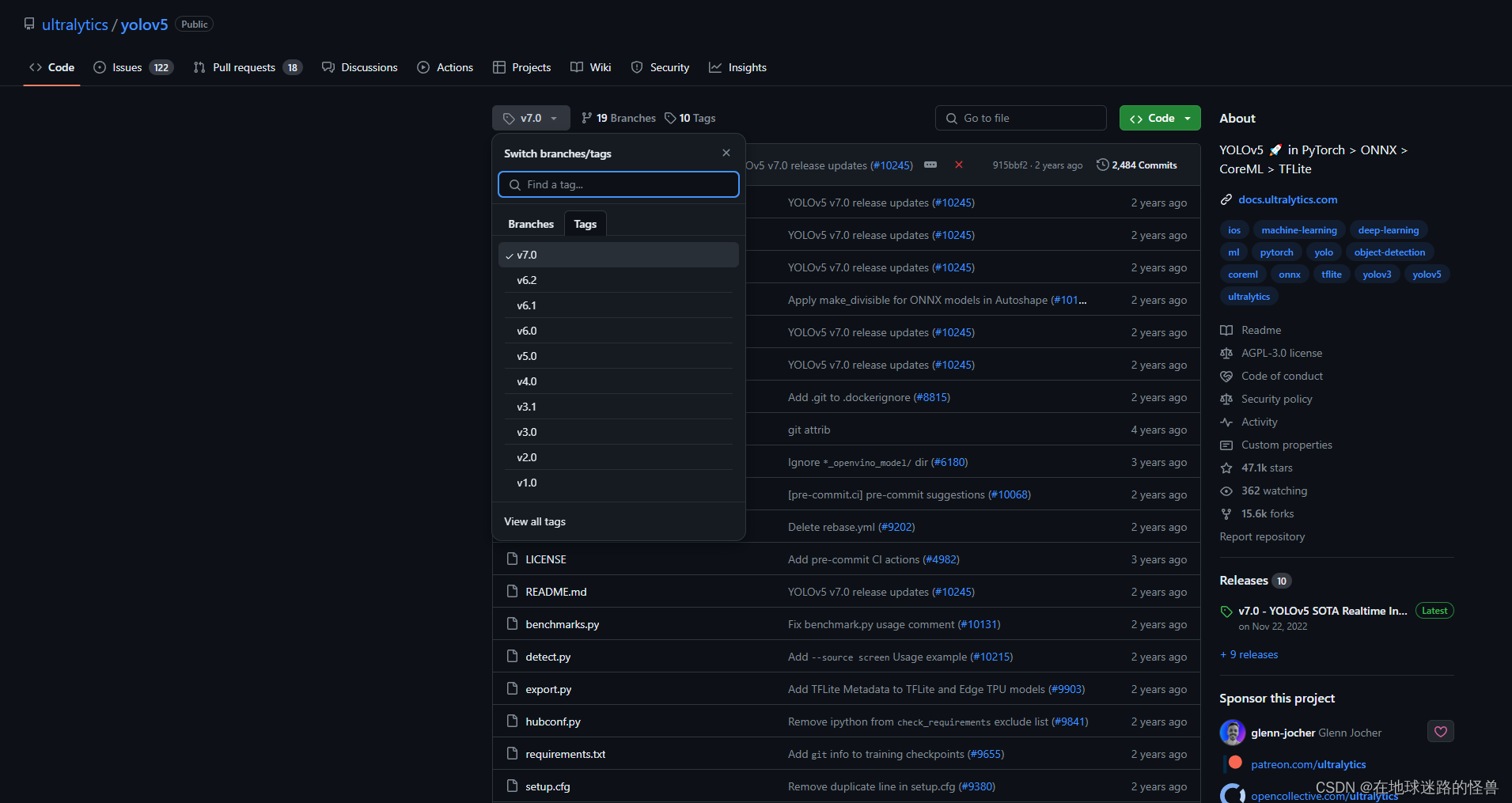Click the release tag icon for v7.0
Screen dimensions: 1512x803
1226,611
